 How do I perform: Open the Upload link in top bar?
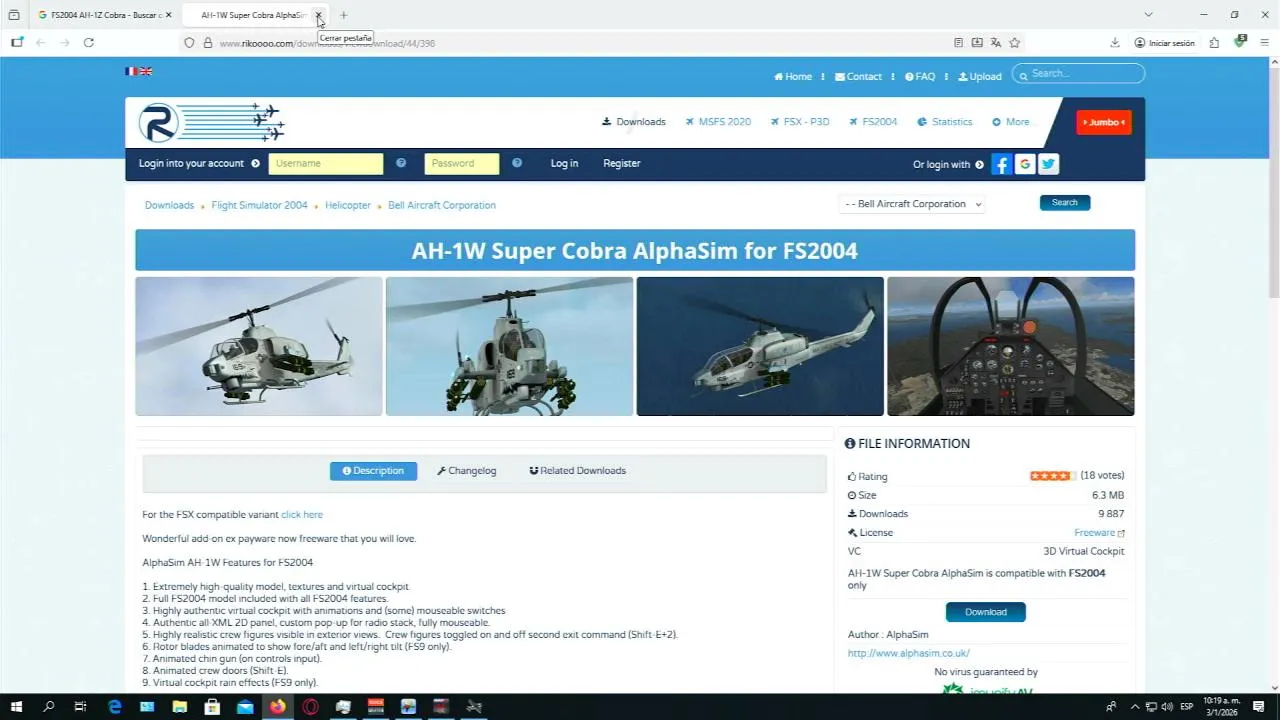tap(980, 76)
